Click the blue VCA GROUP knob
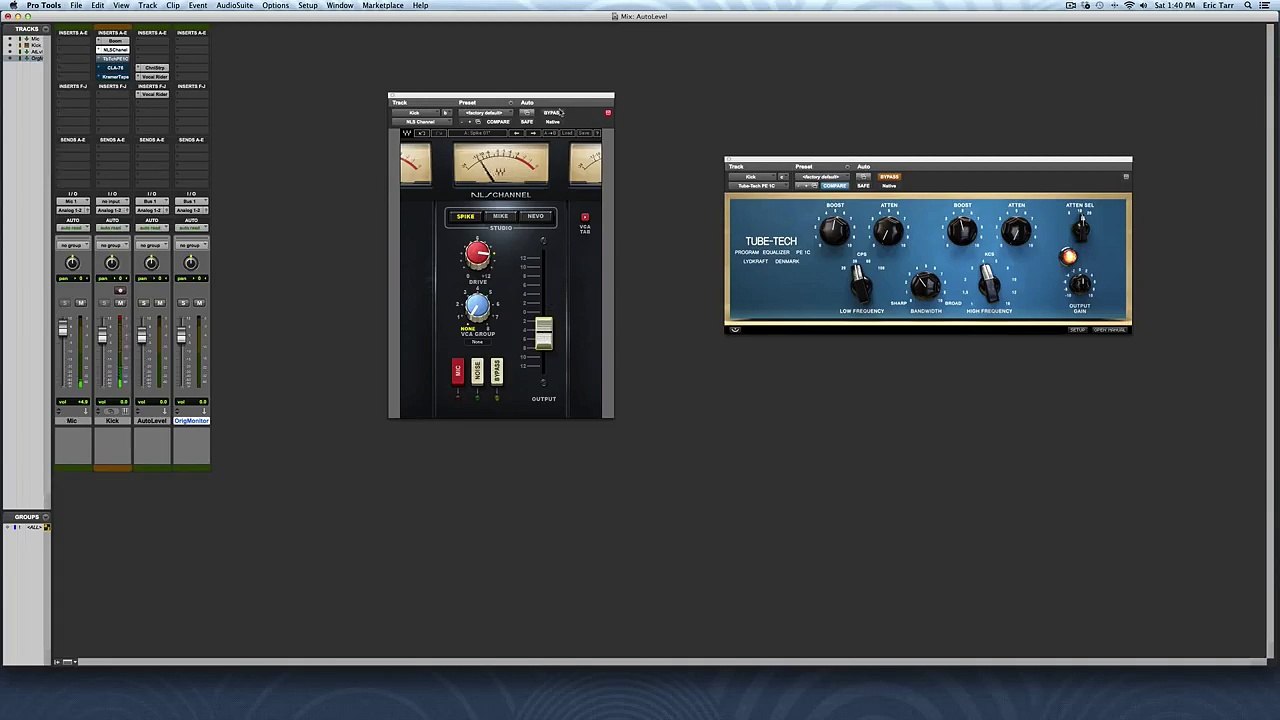1280x720 pixels. [477, 308]
